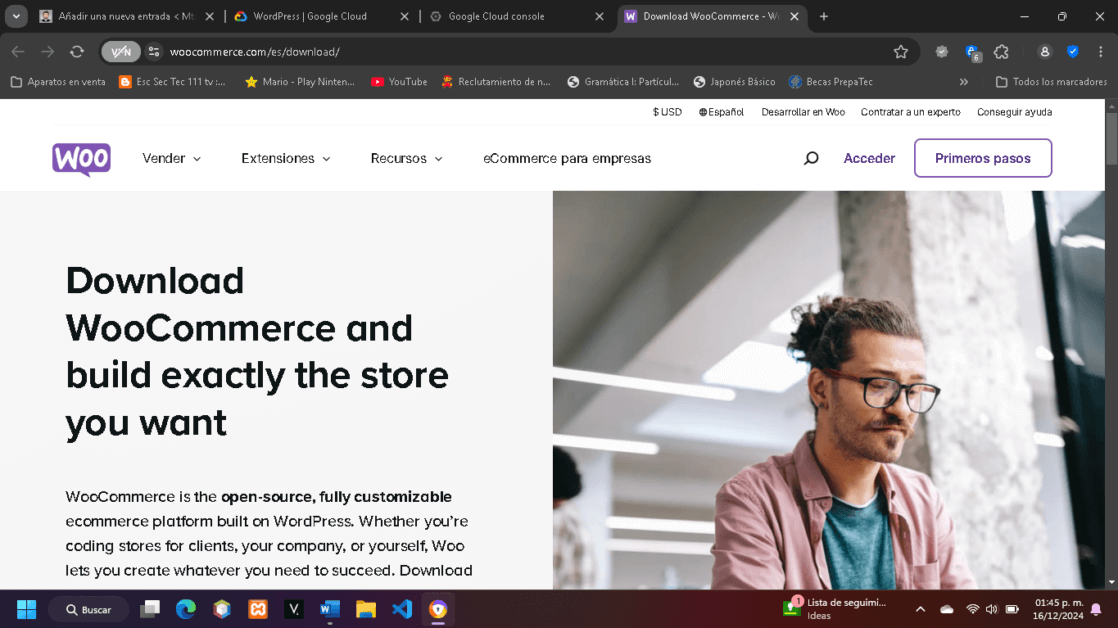Screen dimensions: 1118x628
Task: Switch to the WordPress | Google Cloud tab
Action: [x=310, y=16]
